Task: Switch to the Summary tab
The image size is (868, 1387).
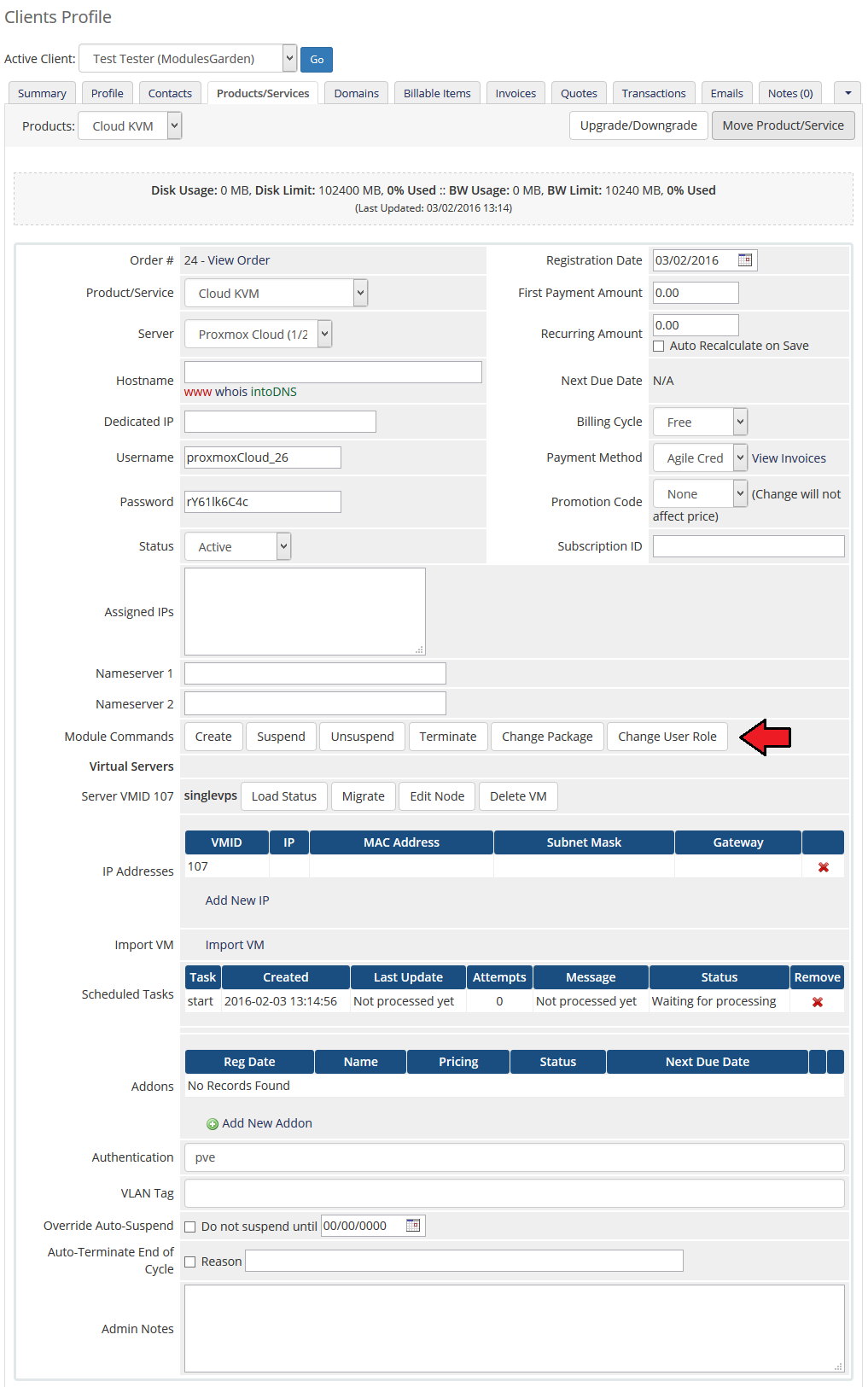Action: [x=42, y=93]
